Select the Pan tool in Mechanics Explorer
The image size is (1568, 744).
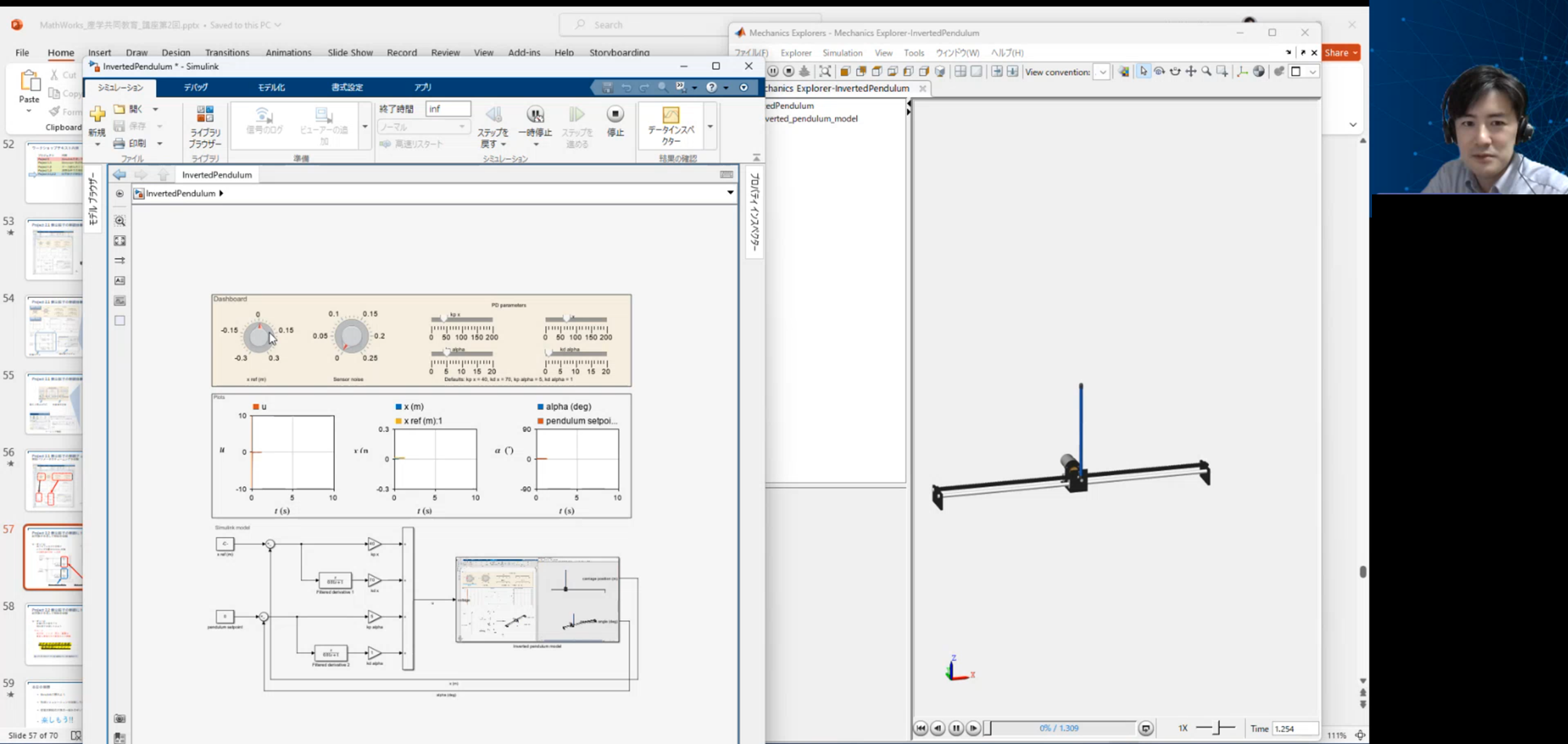tap(1191, 71)
